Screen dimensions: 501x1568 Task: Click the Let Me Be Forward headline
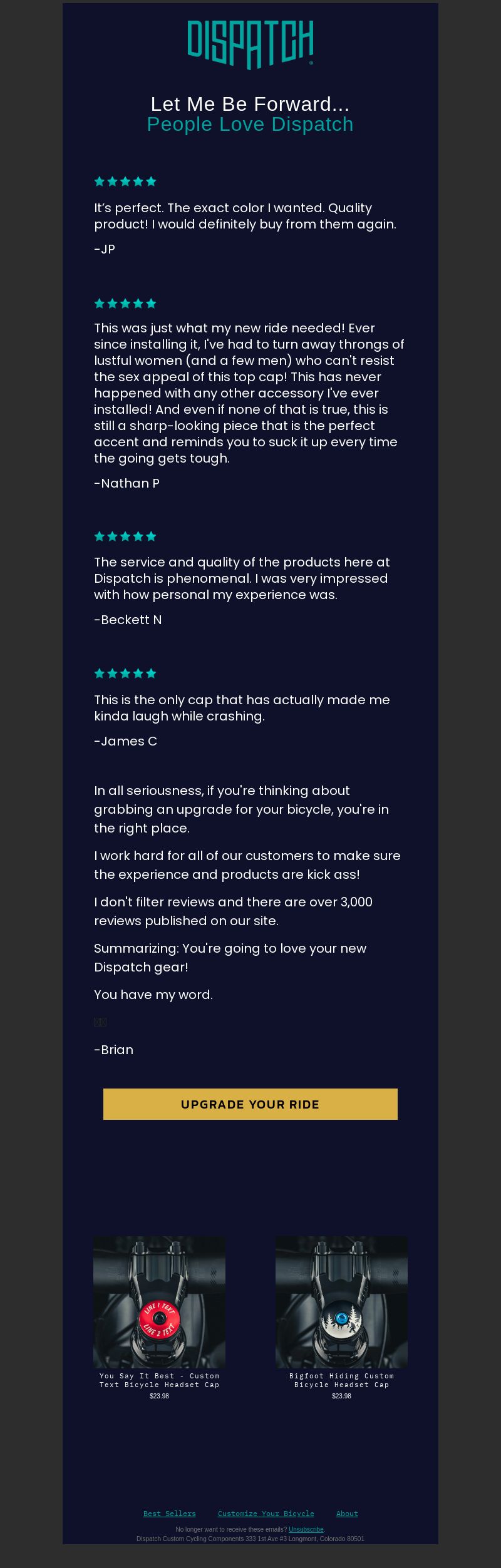pyautogui.click(x=250, y=104)
